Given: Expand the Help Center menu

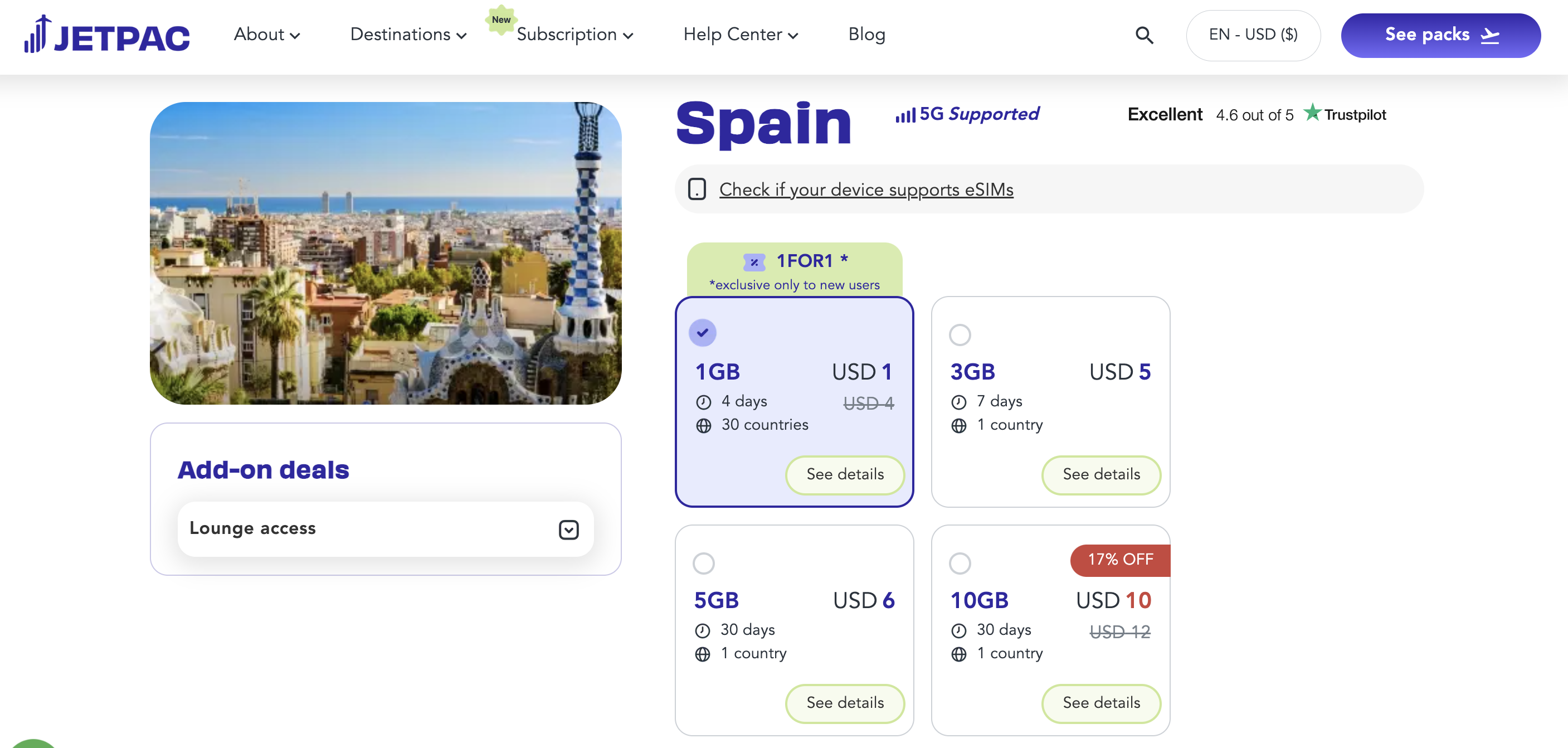Looking at the screenshot, I should pyautogui.click(x=740, y=35).
